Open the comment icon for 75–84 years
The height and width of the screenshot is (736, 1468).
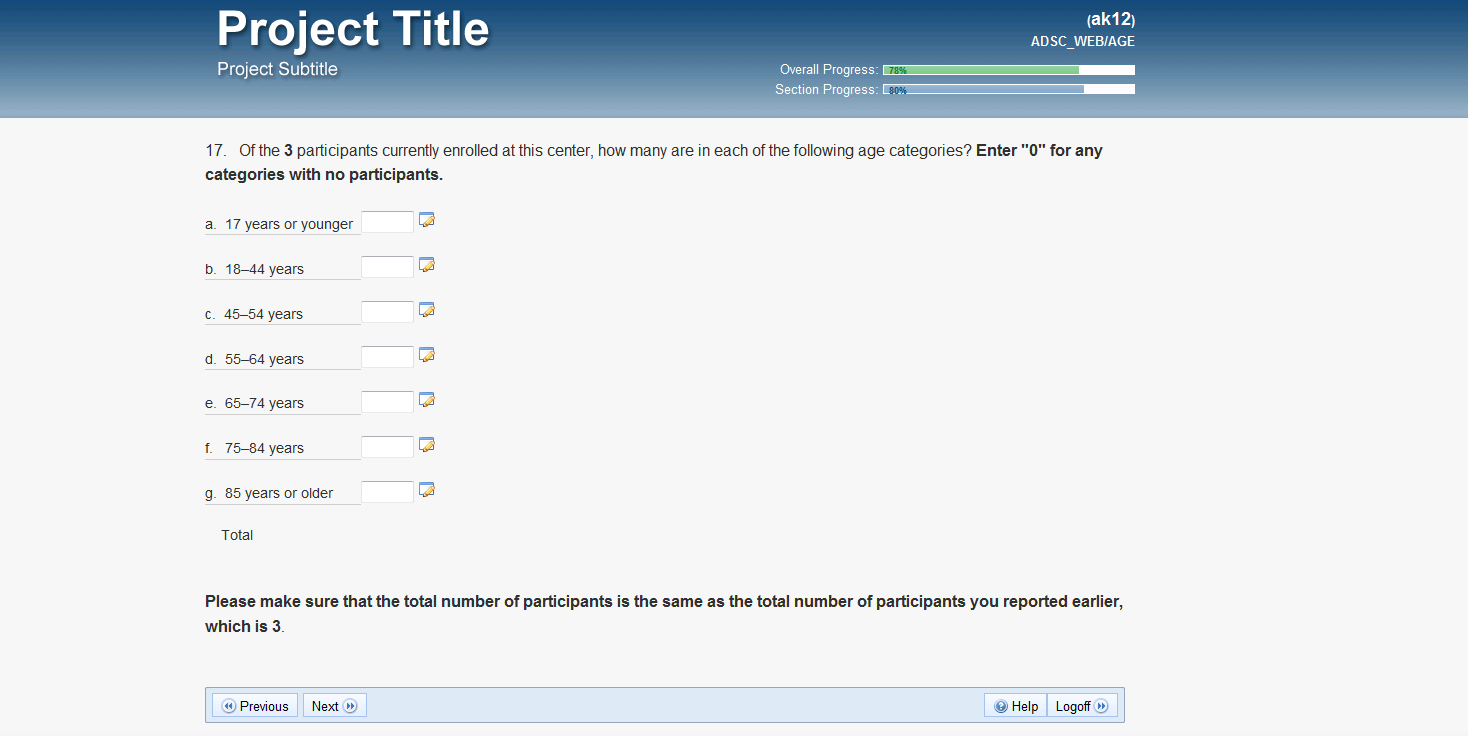point(427,445)
